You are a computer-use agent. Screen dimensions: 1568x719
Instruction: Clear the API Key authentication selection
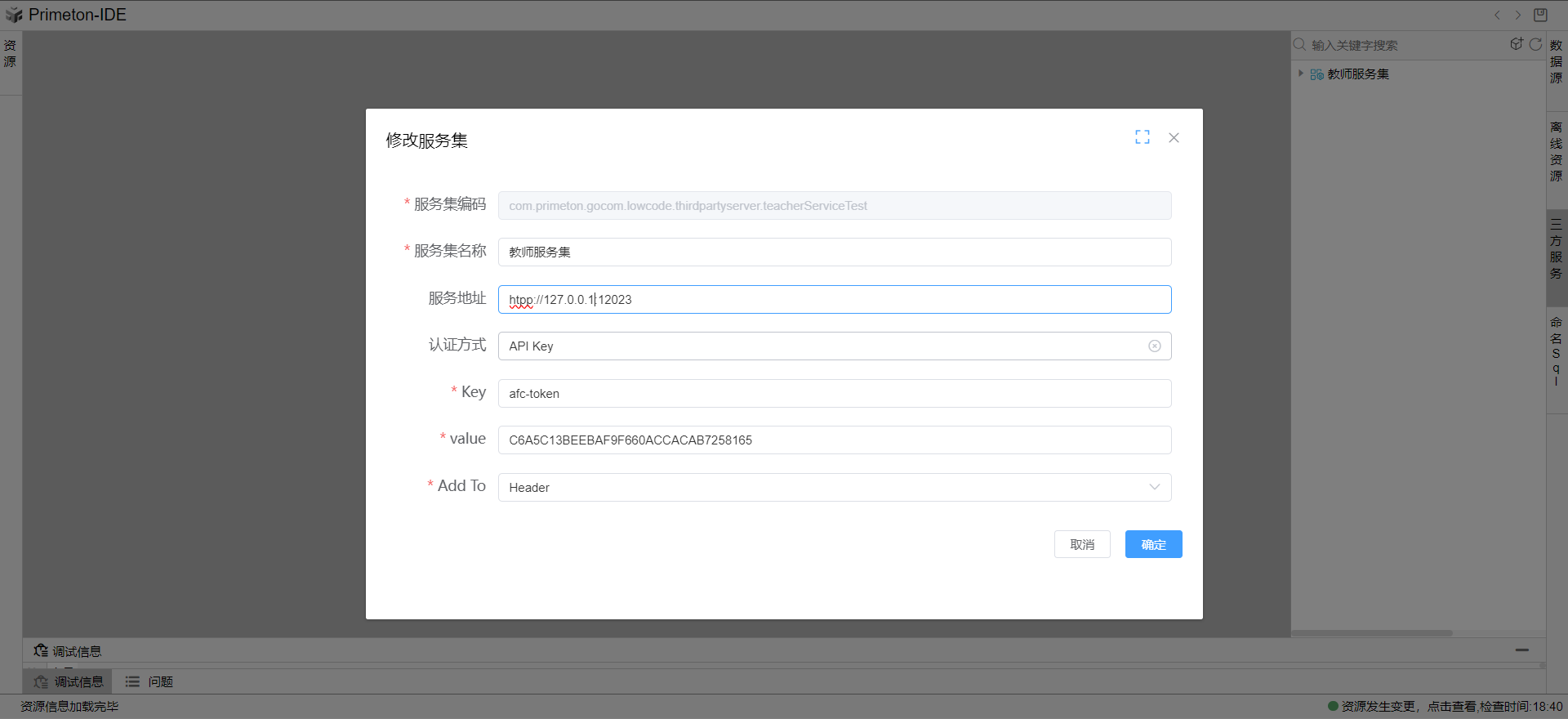click(x=1155, y=346)
